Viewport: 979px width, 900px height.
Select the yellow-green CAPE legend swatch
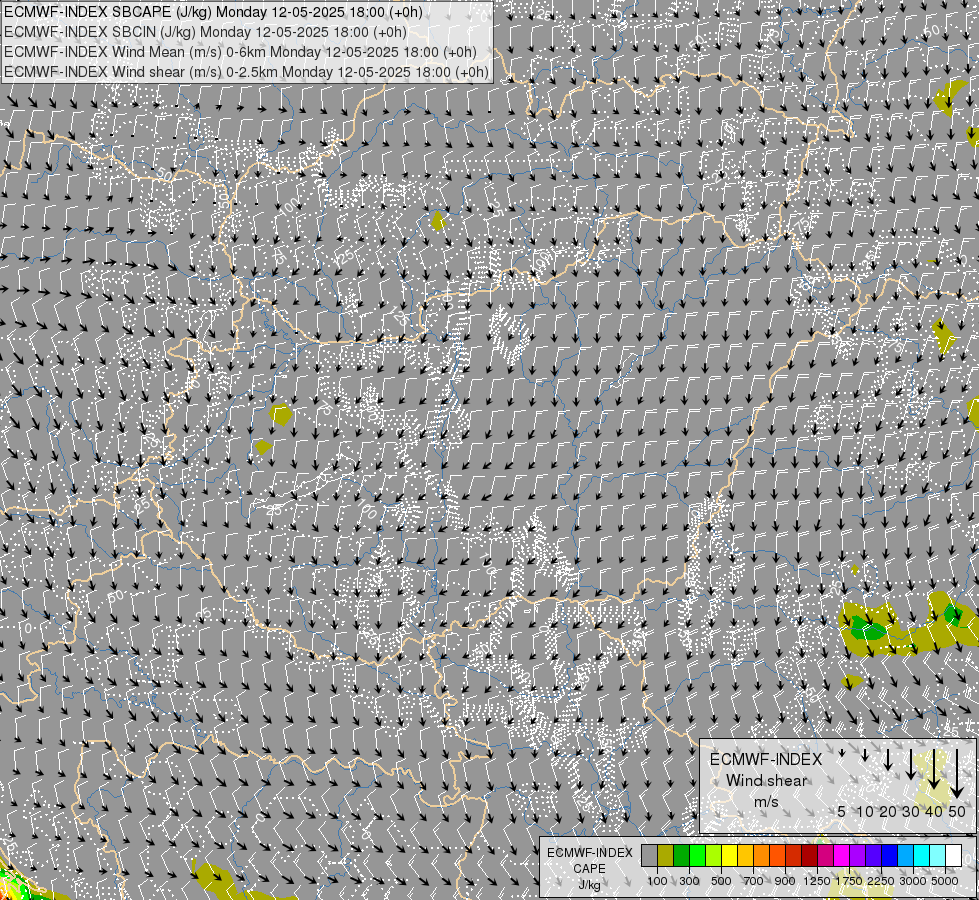click(x=714, y=855)
